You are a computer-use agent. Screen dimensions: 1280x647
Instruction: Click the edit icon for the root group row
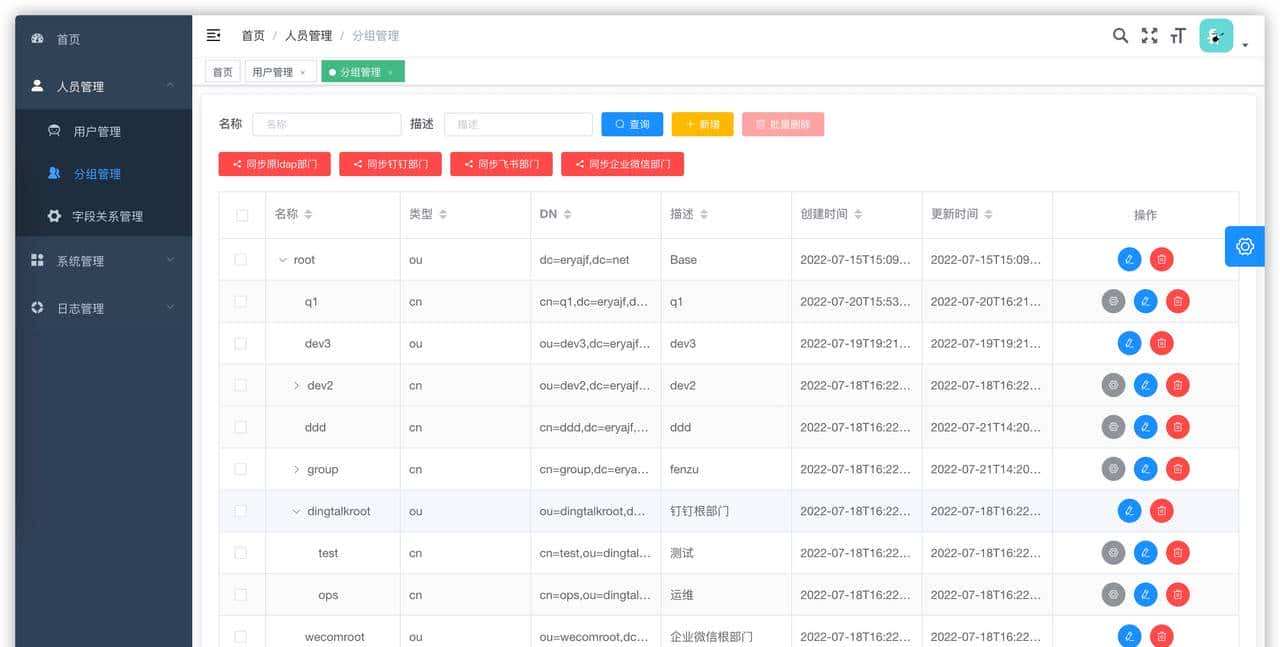tap(1129, 258)
